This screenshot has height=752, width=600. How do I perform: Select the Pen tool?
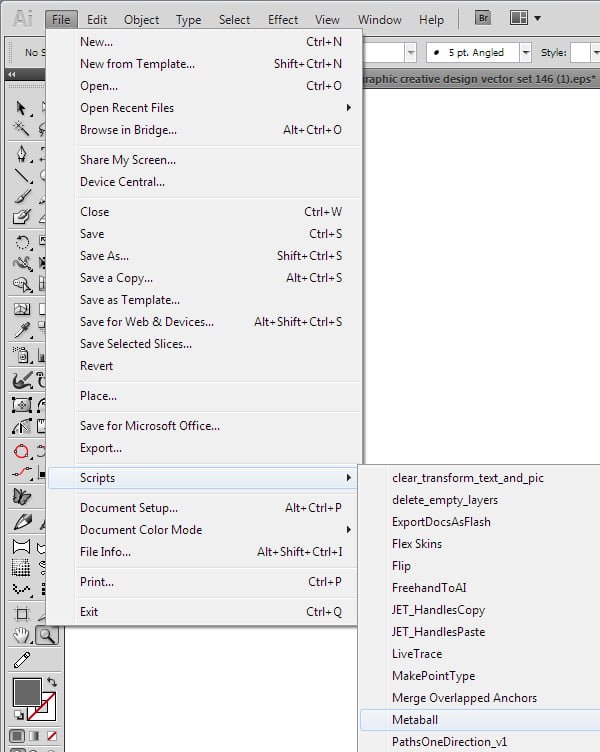tap(22, 154)
